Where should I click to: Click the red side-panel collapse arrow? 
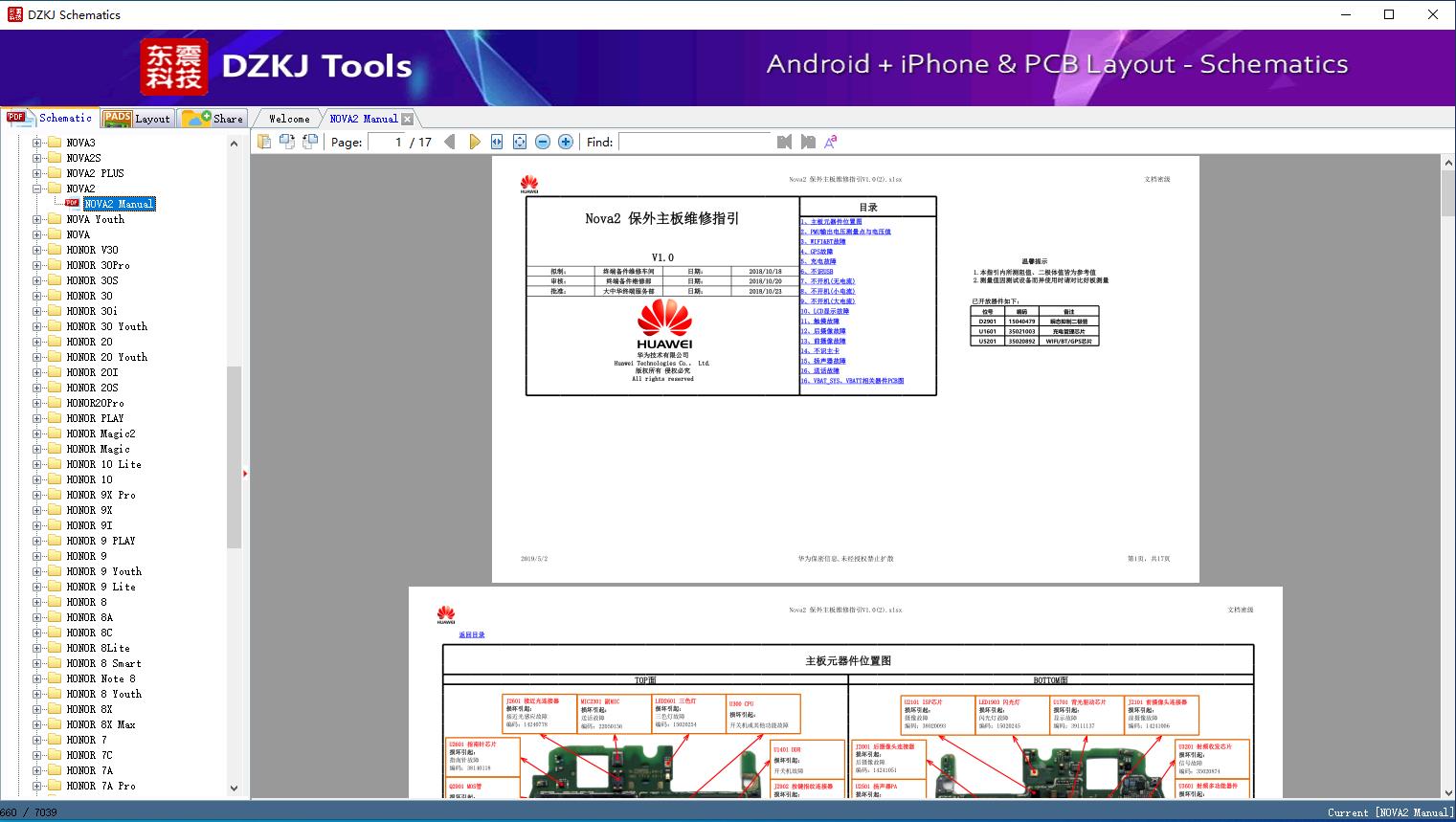tap(245, 473)
